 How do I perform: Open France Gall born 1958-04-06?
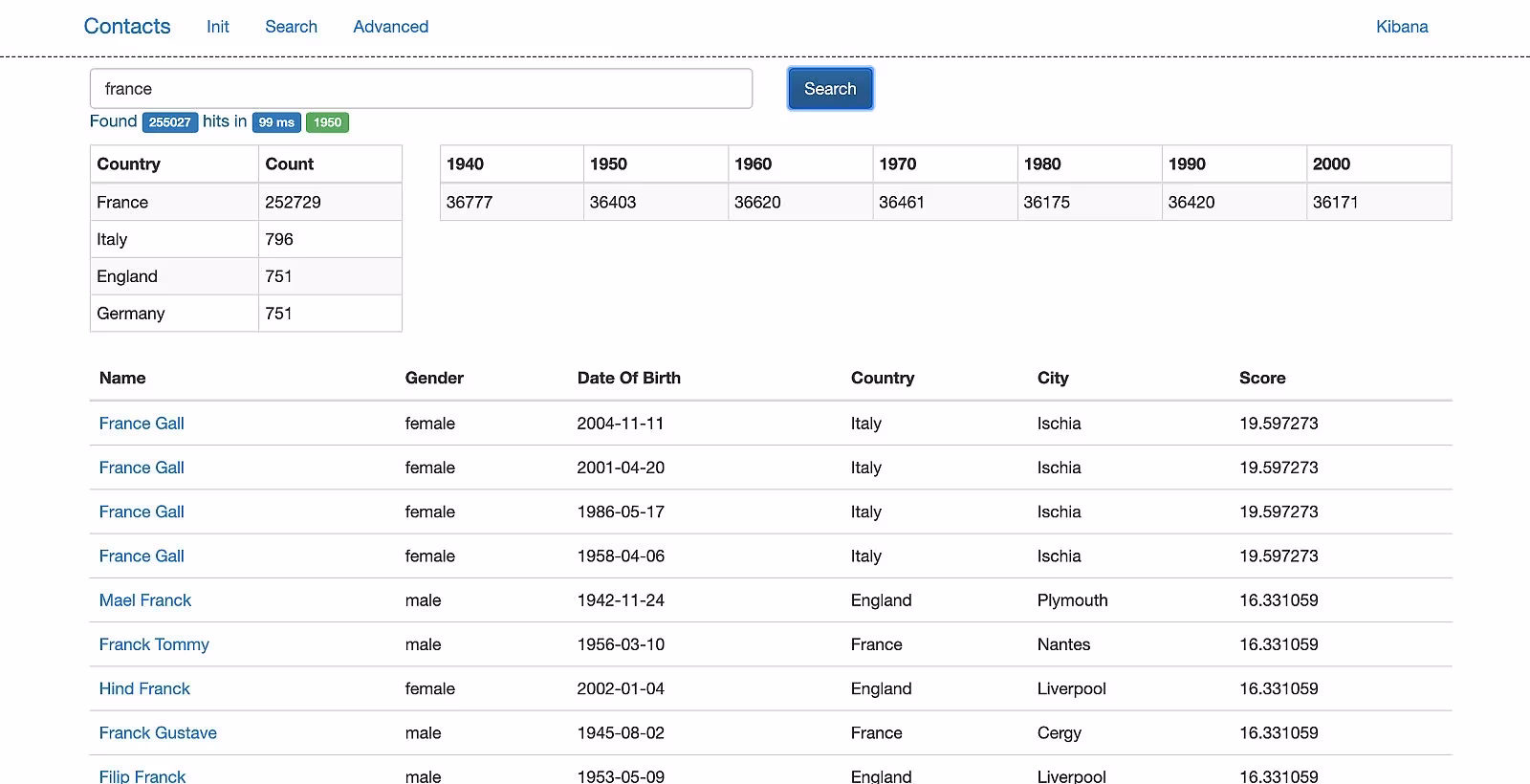142,556
